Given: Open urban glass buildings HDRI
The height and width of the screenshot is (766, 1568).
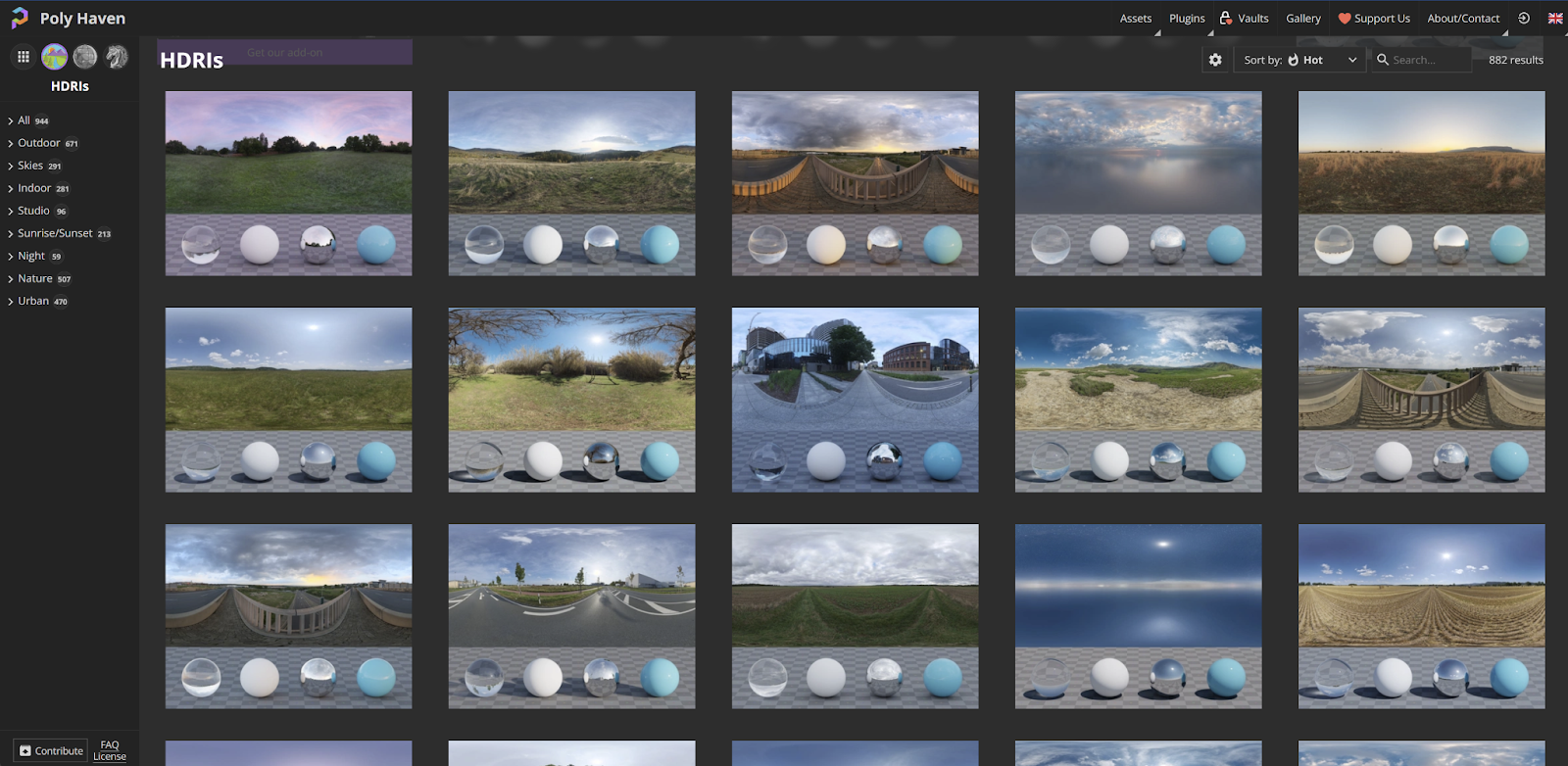Looking at the screenshot, I should pos(855,400).
